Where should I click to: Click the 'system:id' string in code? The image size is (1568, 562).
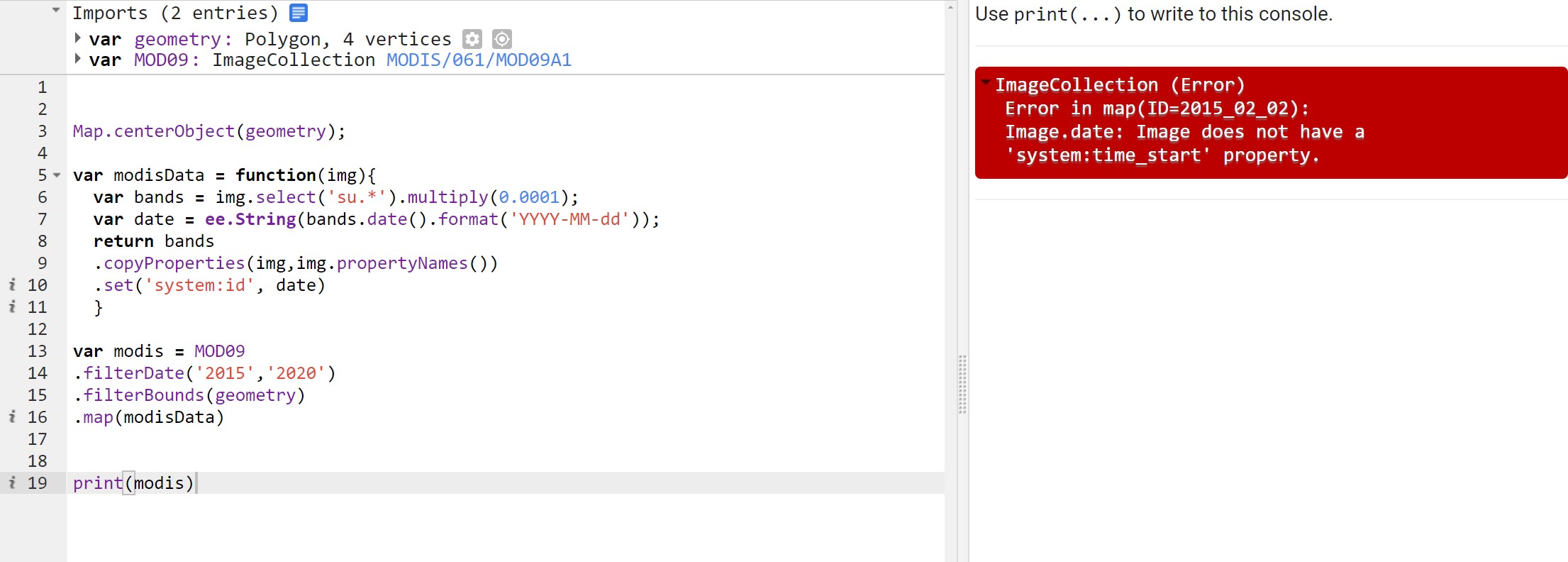[x=200, y=285]
